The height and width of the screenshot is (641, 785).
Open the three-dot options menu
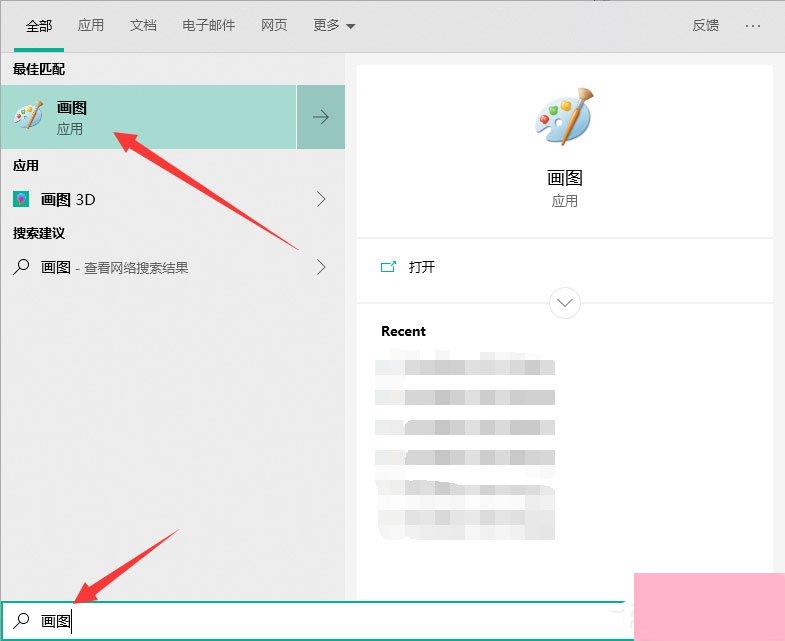[752, 26]
